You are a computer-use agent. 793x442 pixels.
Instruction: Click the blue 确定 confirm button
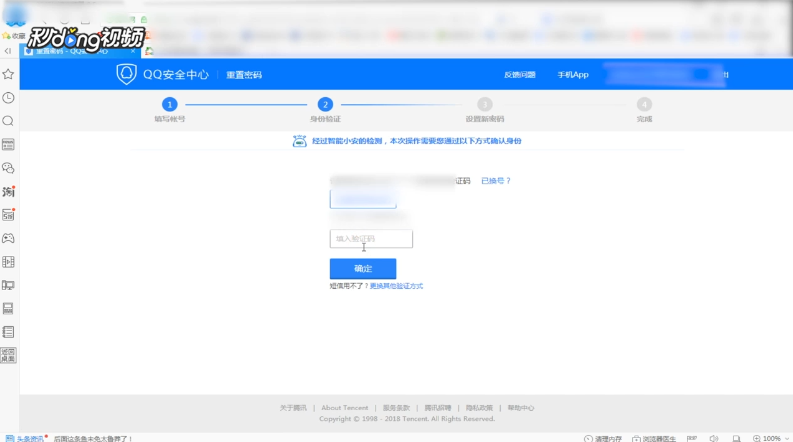click(x=363, y=269)
